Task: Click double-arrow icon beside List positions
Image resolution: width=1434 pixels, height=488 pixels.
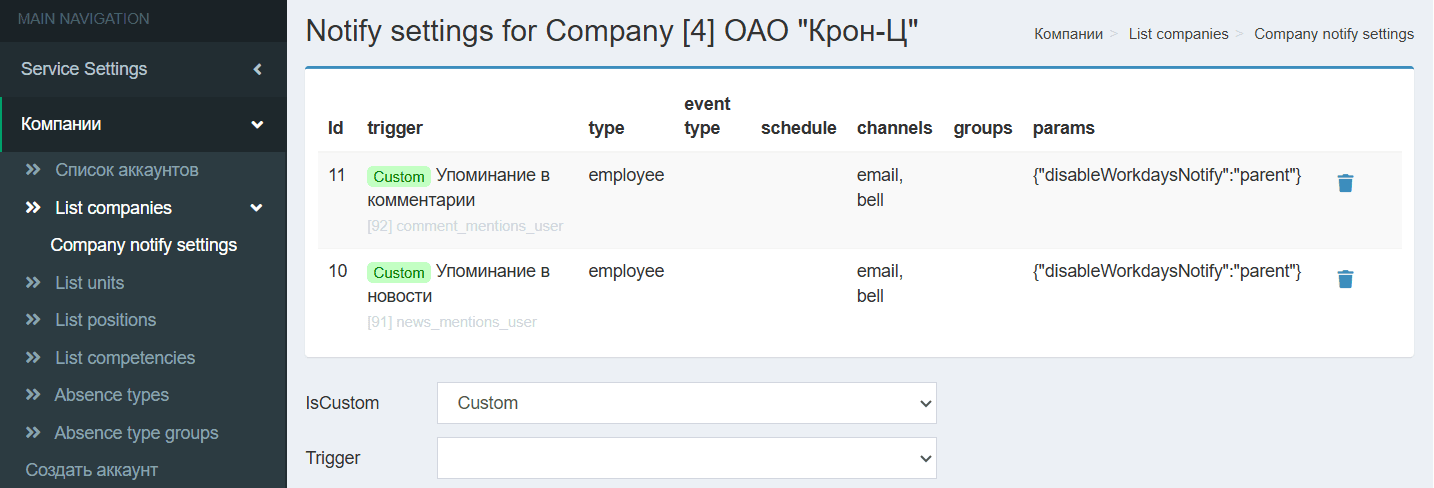Action: [34, 320]
